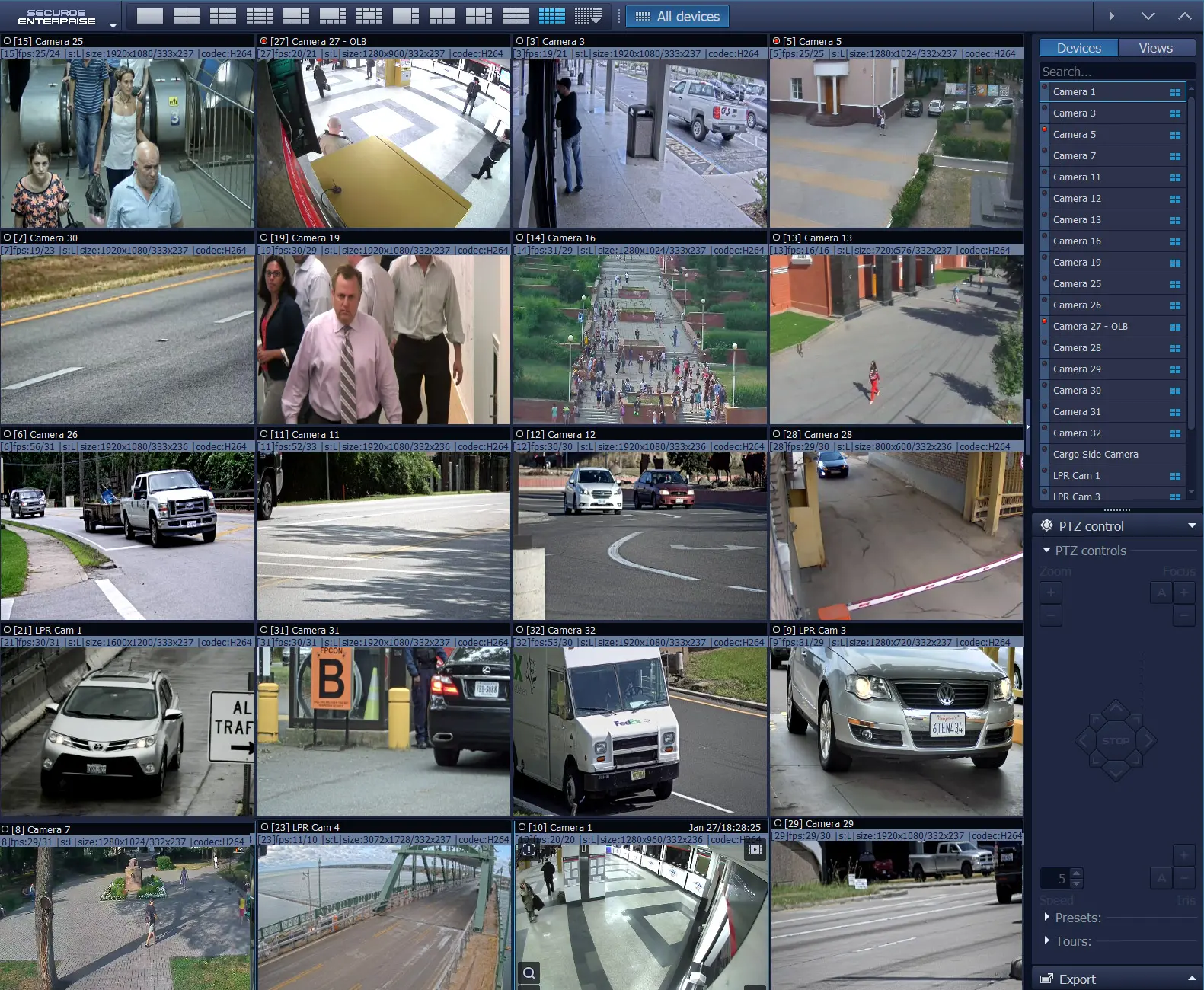1204x990 pixels.
Task: Click the PTZ Zoom minus button
Action: [1051, 615]
